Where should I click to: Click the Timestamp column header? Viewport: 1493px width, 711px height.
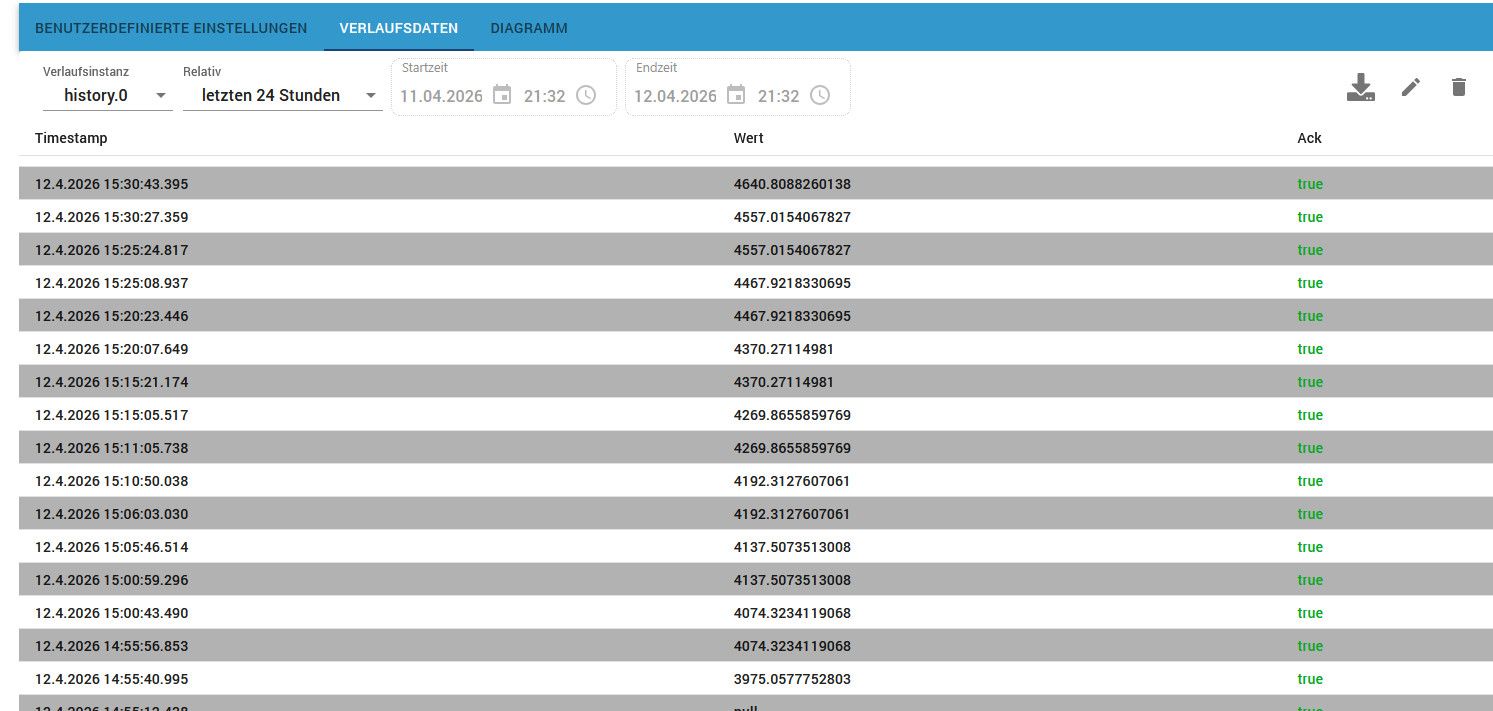pyautogui.click(x=71, y=138)
